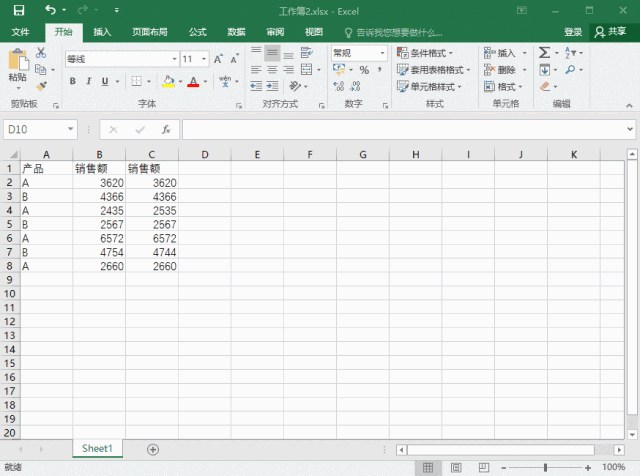The height and width of the screenshot is (476, 640).
Task: Click the Cut scissors icon
Action: pyautogui.click(x=41, y=53)
